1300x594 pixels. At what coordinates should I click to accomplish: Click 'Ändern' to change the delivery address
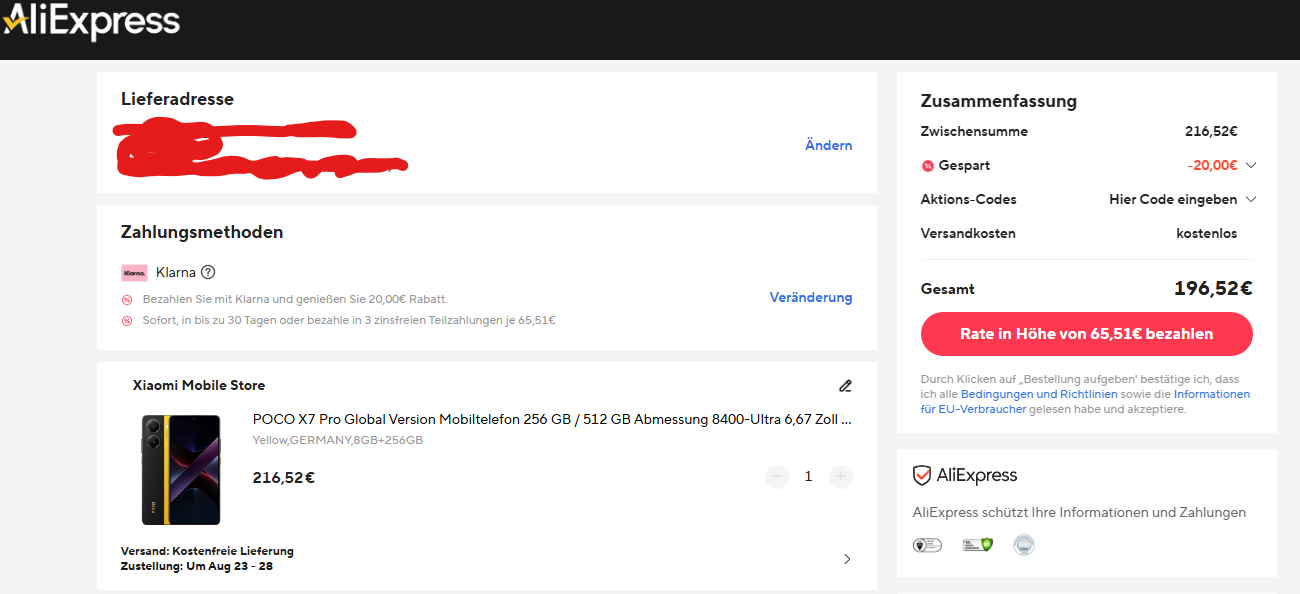tap(828, 146)
